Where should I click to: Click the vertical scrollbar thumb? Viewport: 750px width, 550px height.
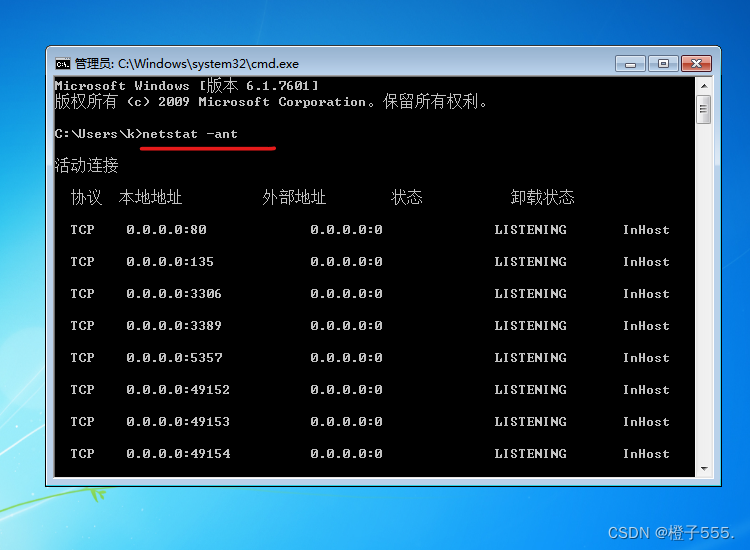coord(704,109)
